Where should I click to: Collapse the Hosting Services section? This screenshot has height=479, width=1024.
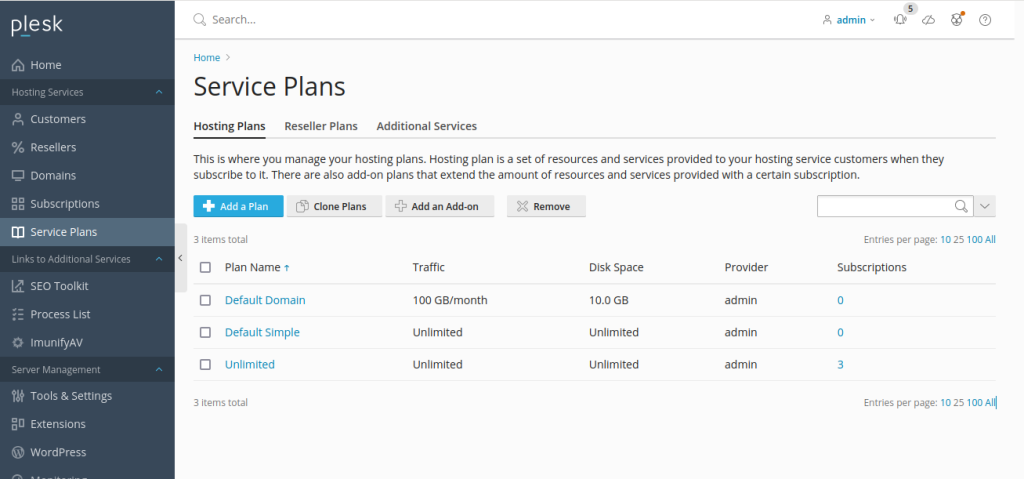pyautogui.click(x=159, y=92)
